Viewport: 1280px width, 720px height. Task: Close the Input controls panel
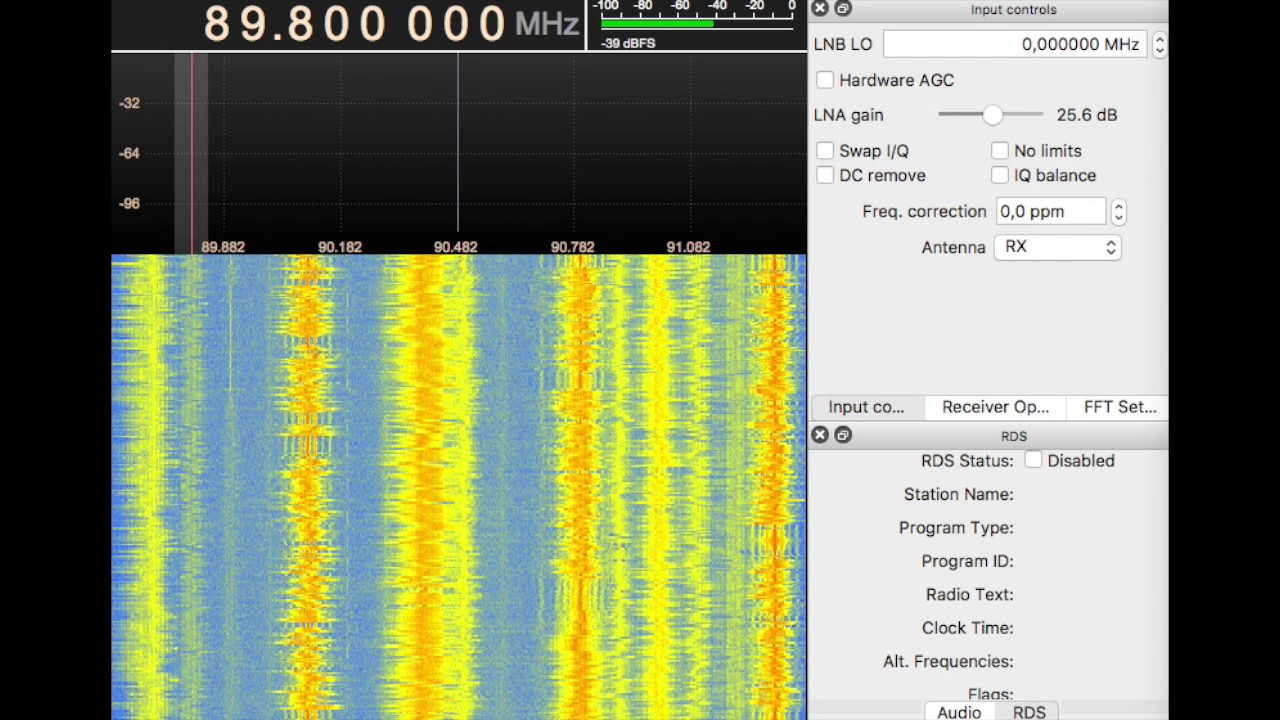(x=820, y=9)
